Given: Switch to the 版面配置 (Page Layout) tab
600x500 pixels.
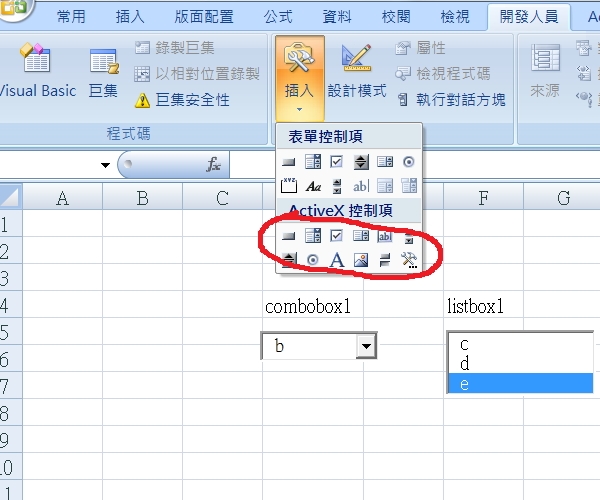Looking at the screenshot, I should coord(204,16).
